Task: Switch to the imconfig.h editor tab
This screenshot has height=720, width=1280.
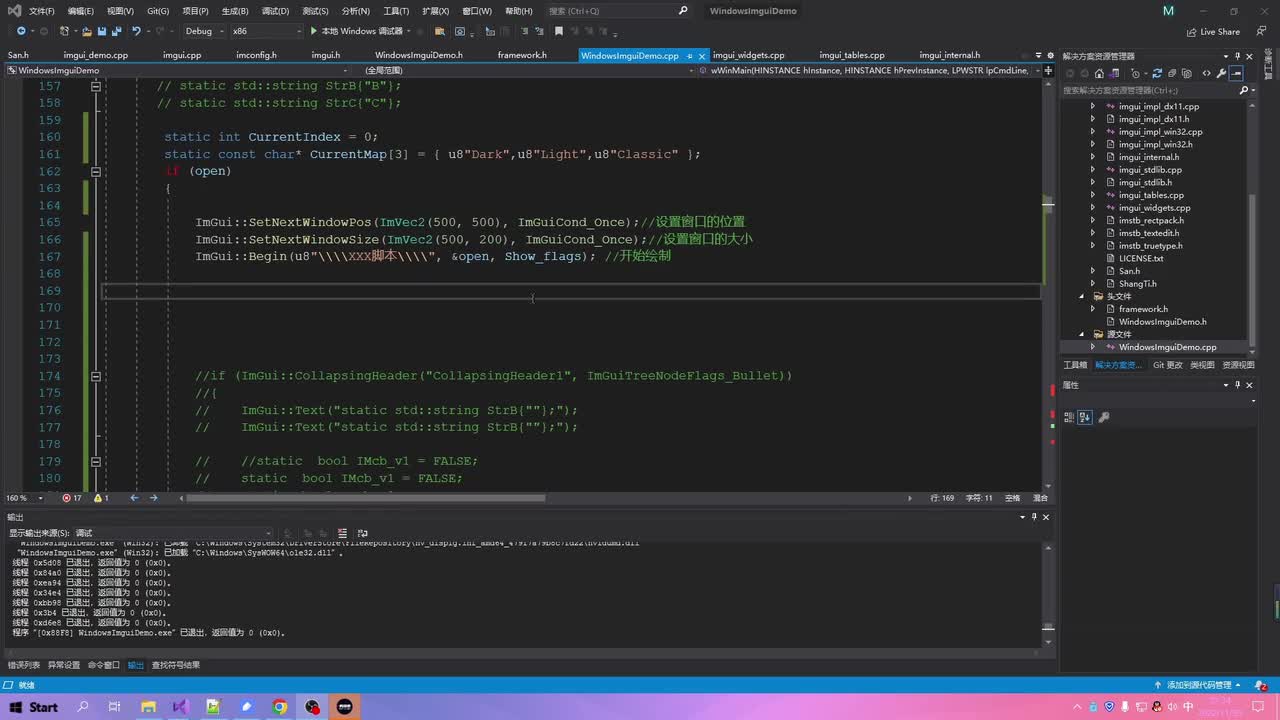Action: pos(256,55)
